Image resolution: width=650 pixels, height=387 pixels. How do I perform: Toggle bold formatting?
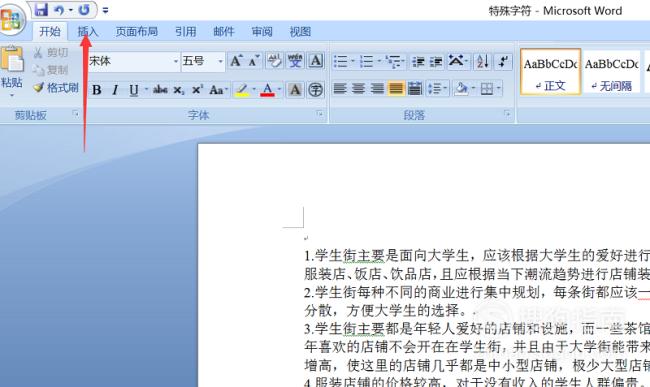(97, 89)
